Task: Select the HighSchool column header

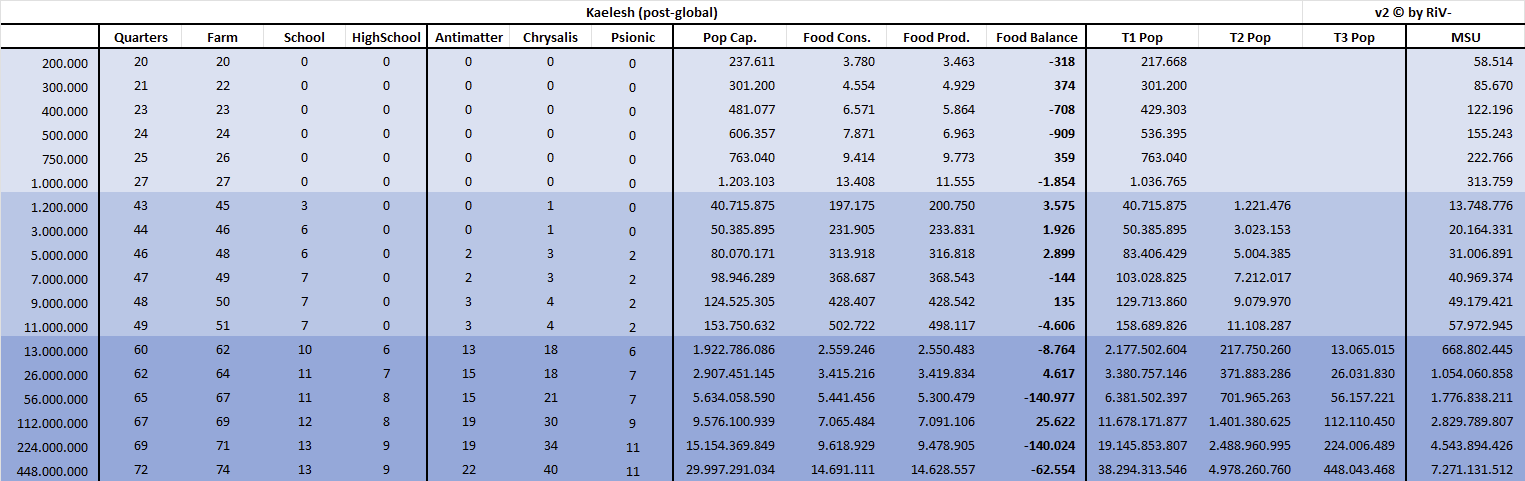Action: pos(386,38)
